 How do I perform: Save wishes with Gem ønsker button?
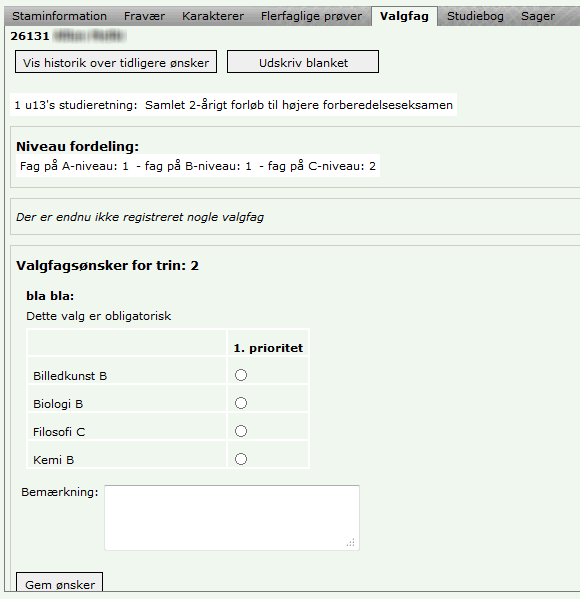click(60, 582)
